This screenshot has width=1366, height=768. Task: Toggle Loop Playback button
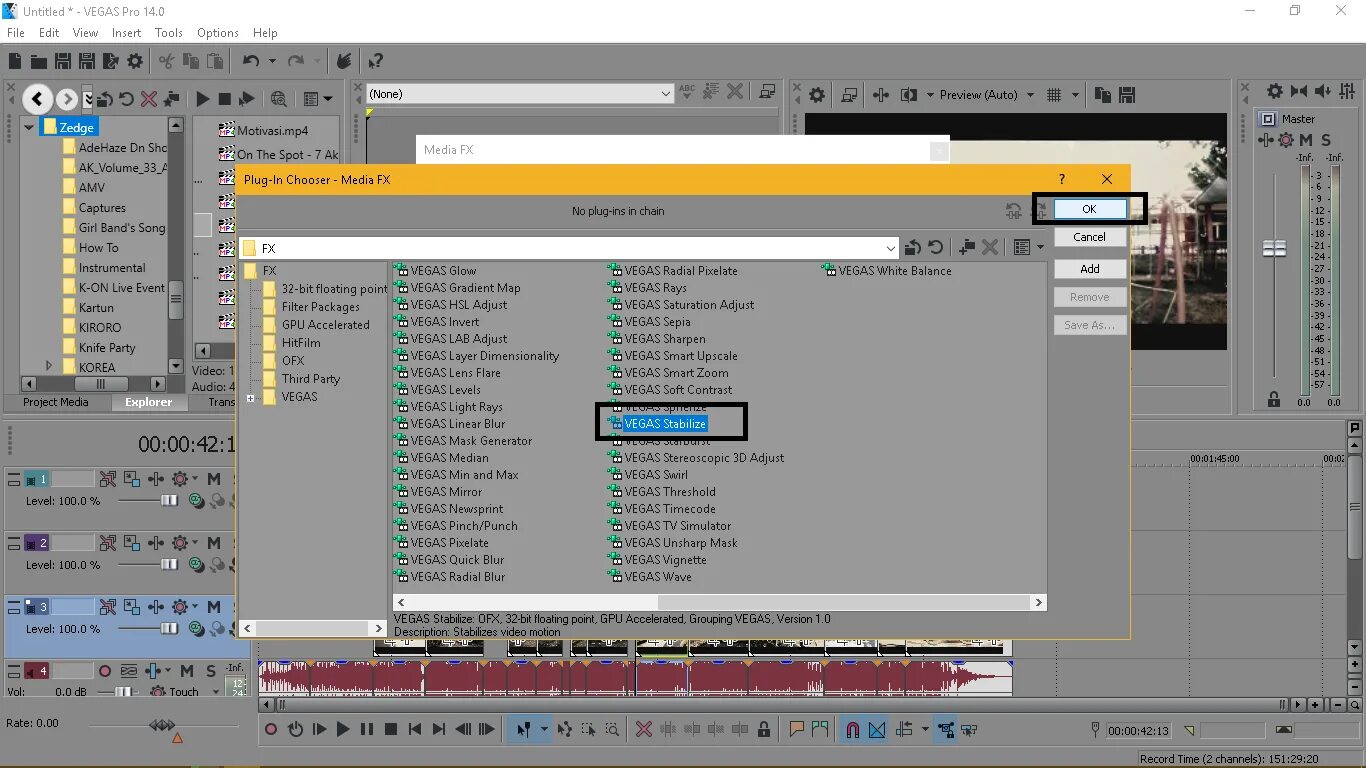[x=295, y=730]
